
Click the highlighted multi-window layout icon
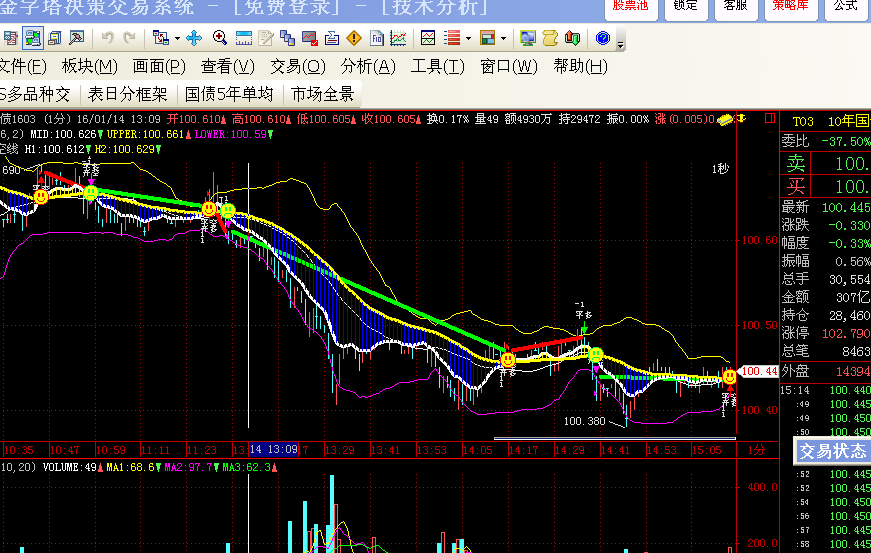coord(33,38)
